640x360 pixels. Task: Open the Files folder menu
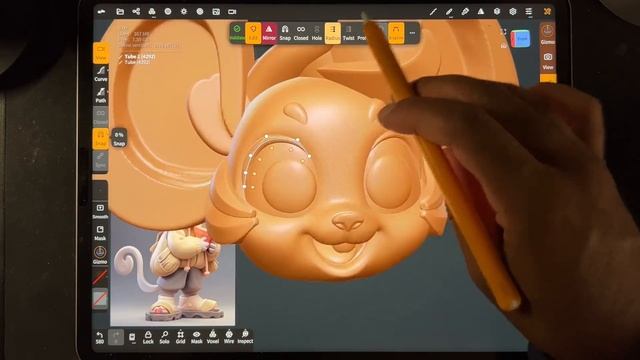click(x=120, y=12)
